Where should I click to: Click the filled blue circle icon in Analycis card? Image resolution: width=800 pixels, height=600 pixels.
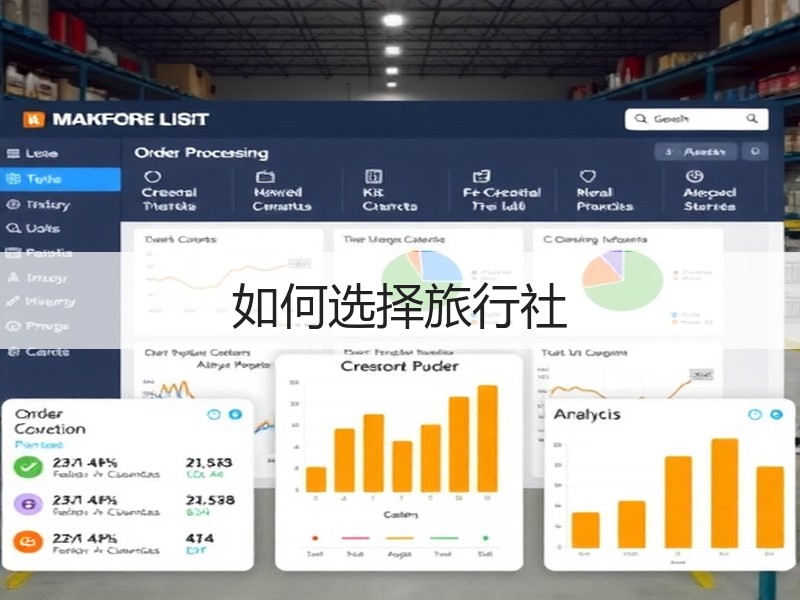[x=776, y=415]
